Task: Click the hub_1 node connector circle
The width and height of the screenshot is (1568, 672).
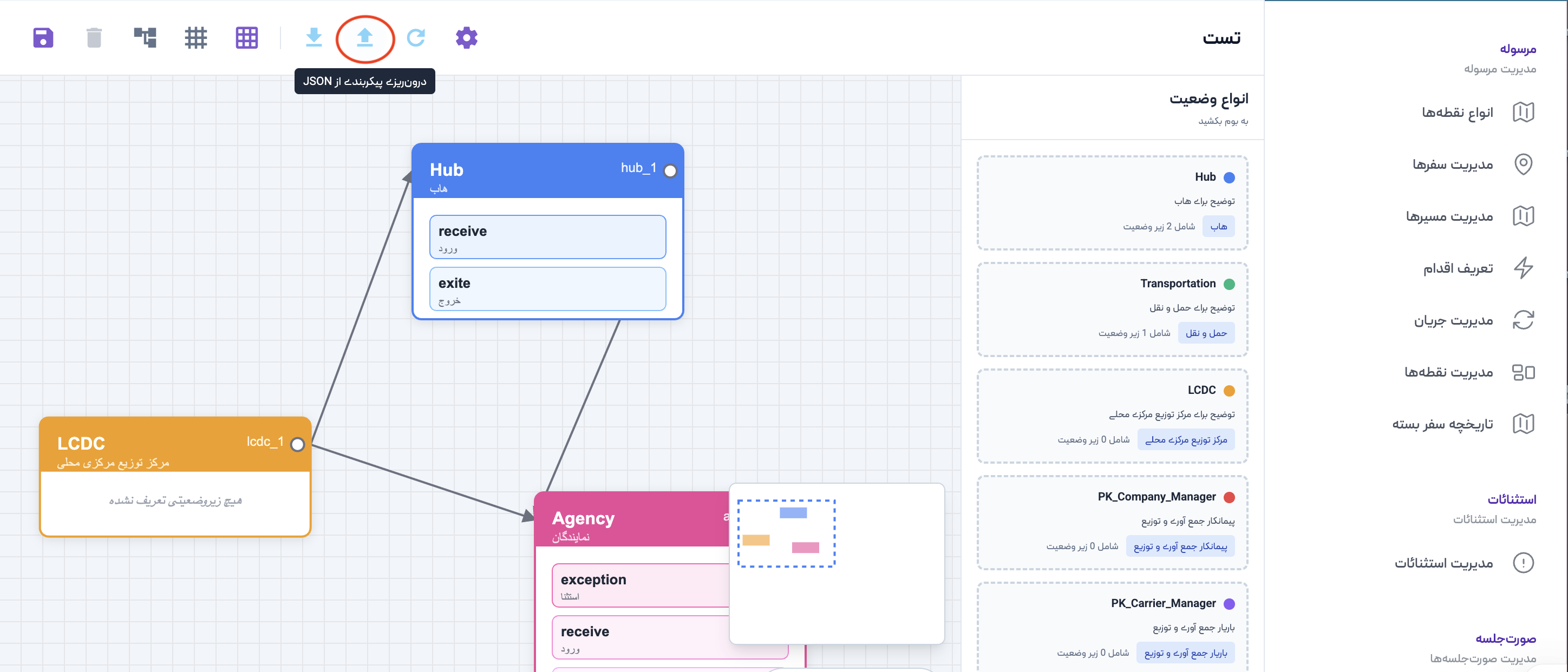Action: 670,171
